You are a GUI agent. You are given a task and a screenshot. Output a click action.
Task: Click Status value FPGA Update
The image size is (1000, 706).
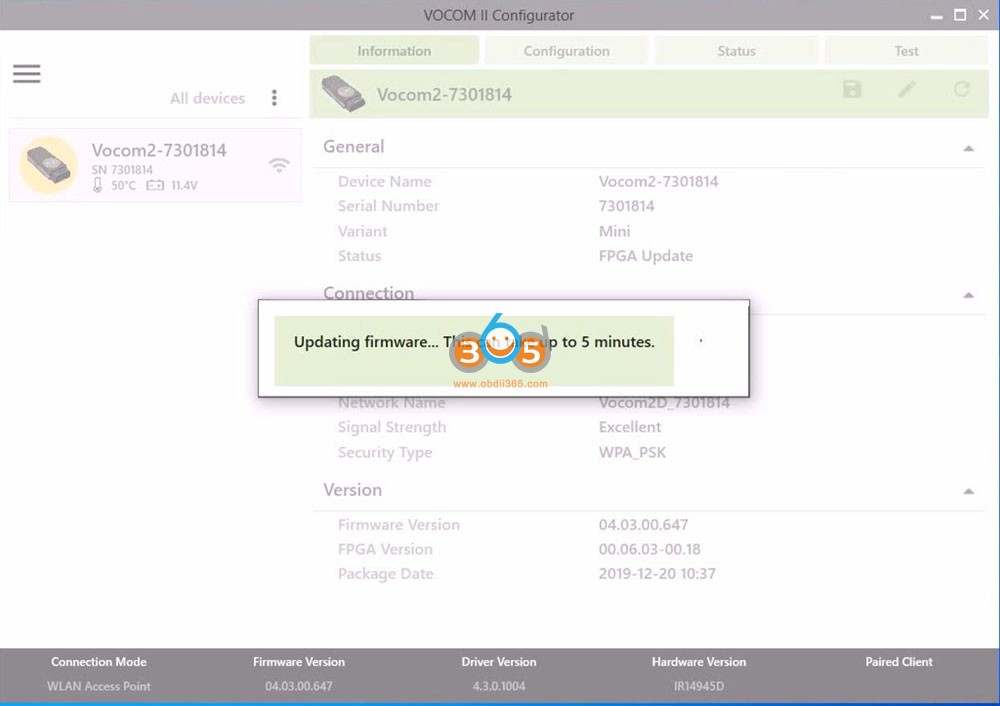(645, 256)
